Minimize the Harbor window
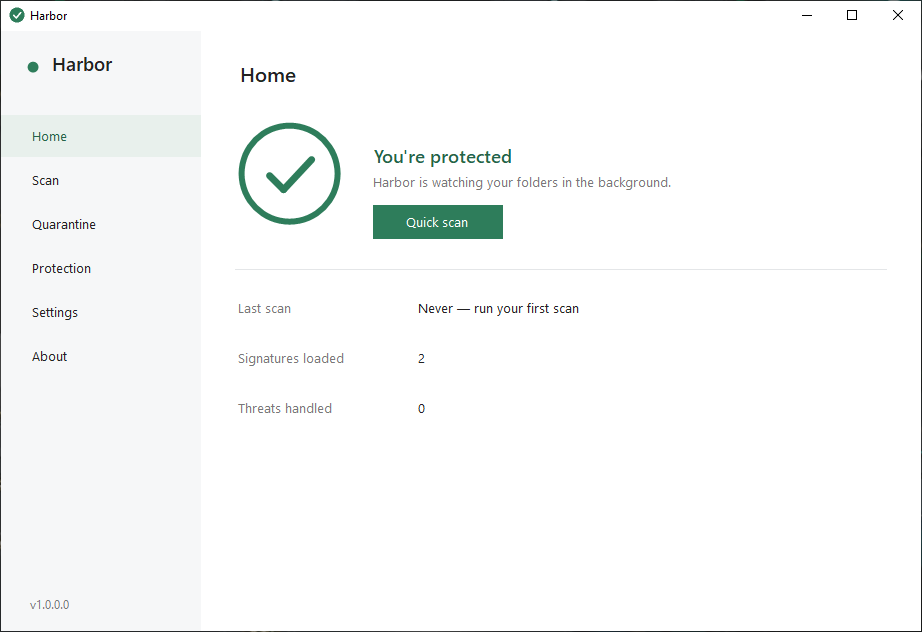 click(x=807, y=15)
